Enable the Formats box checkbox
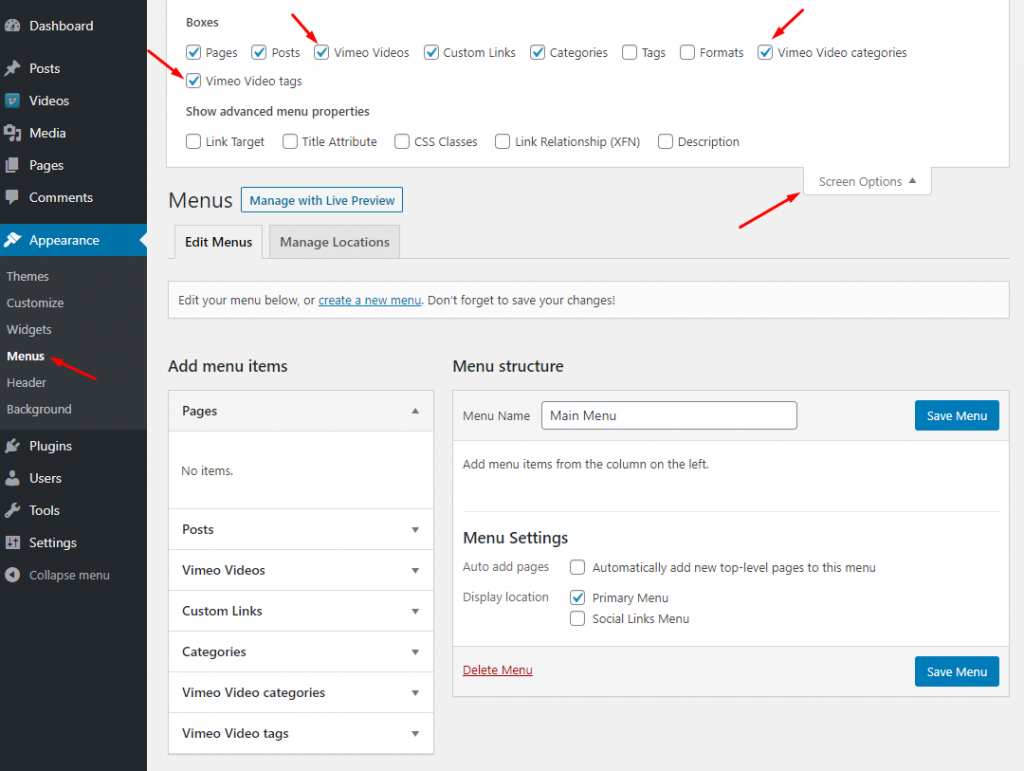This screenshot has height=771, width=1024. coord(687,52)
